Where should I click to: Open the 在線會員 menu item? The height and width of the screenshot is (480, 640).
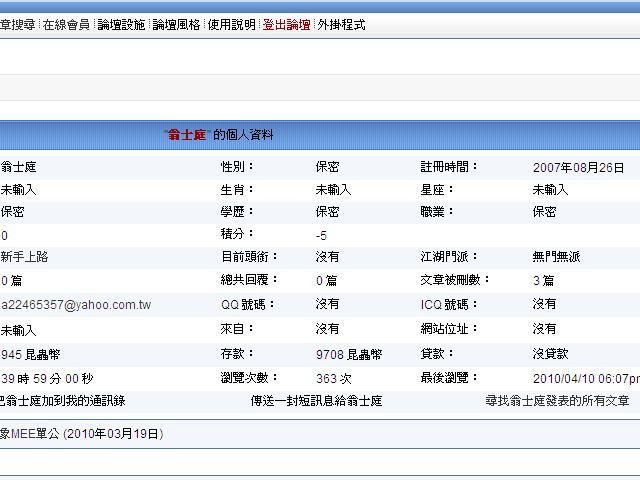click(x=66, y=25)
